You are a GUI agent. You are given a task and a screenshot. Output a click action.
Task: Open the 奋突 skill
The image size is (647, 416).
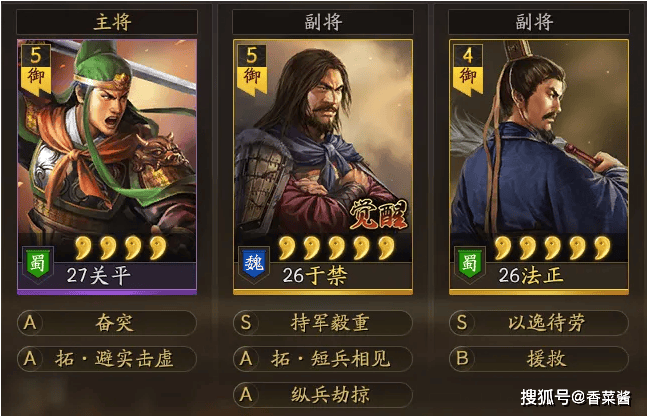107,323
